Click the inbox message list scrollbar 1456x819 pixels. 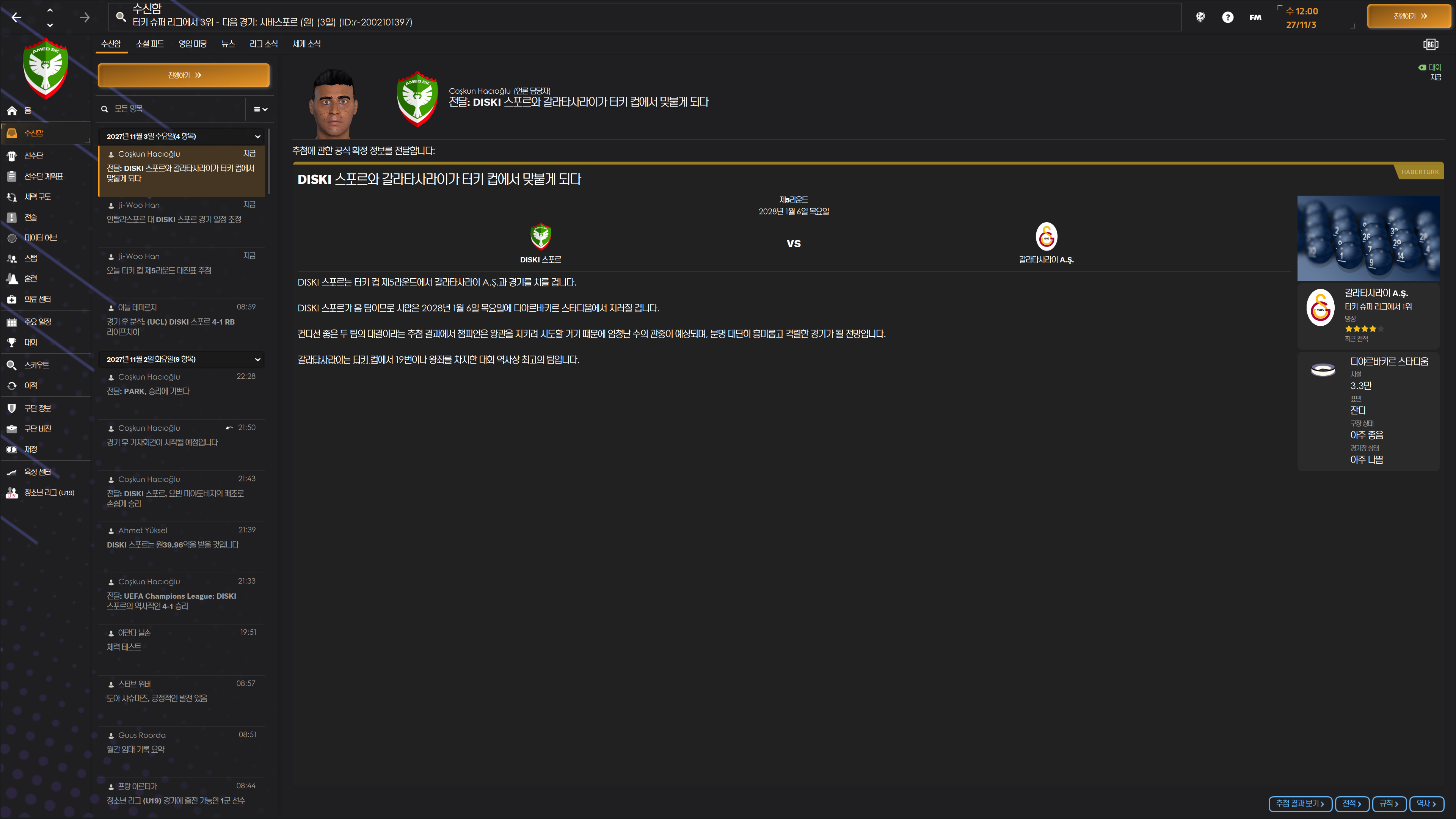[269, 161]
